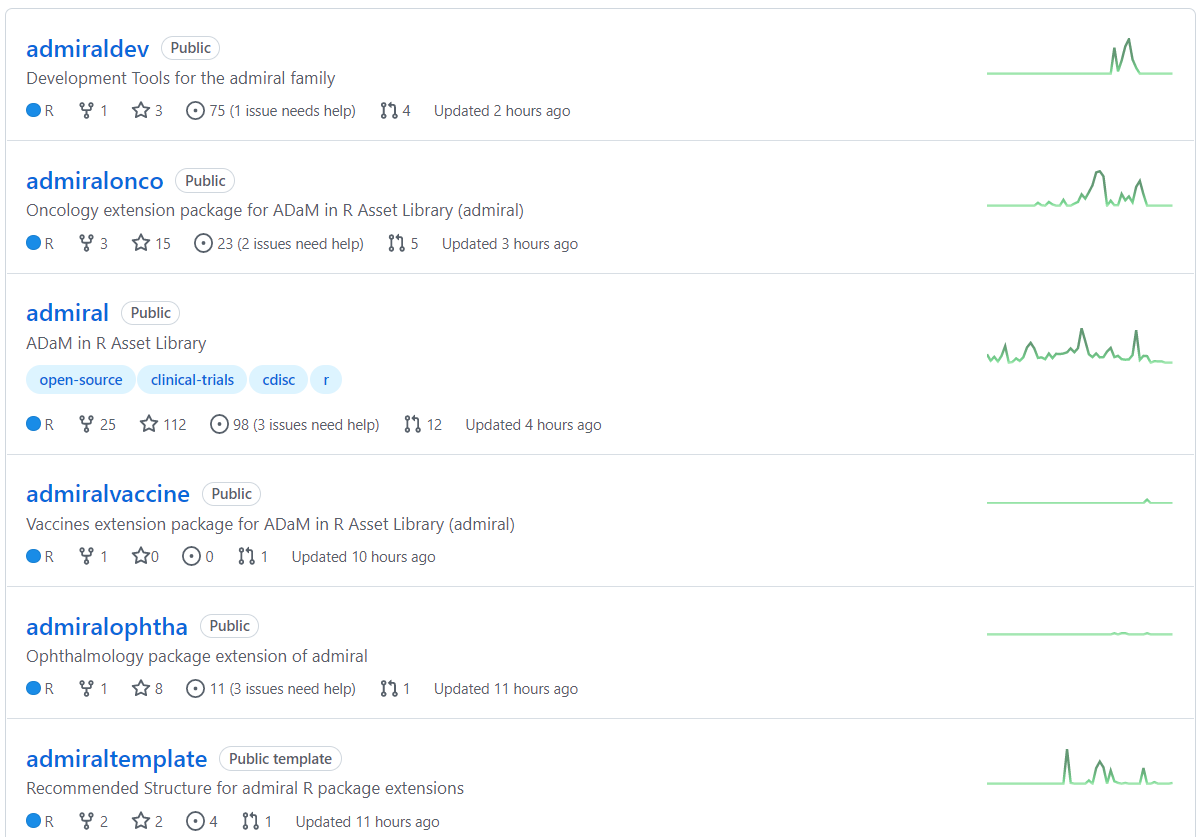1199x837 pixels.
Task: Click the issues icon on admiraldev row
Action: pyautogui.click(x=196, y=111)
